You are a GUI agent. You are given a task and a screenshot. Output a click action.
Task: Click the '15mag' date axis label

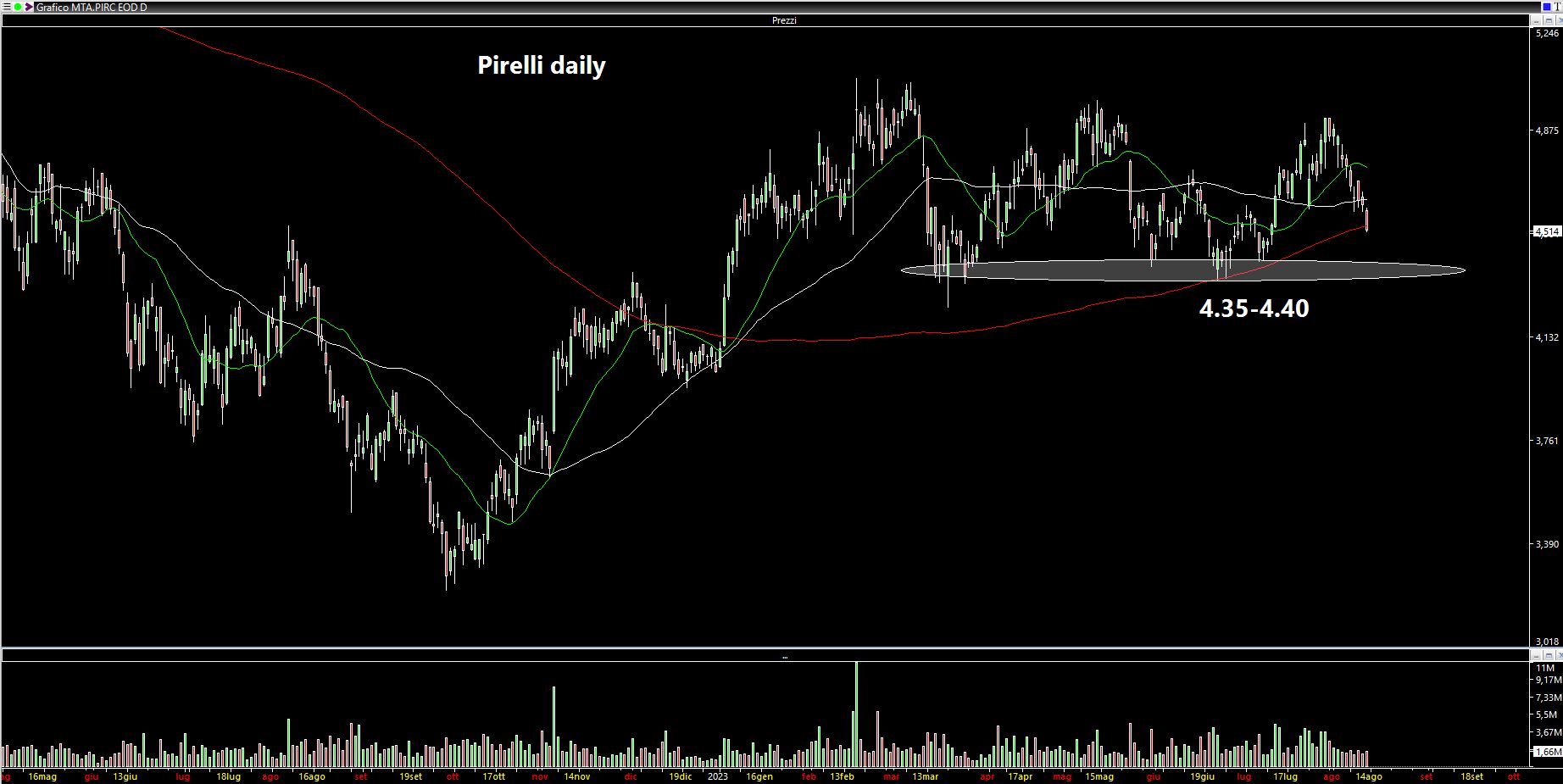1099,776
